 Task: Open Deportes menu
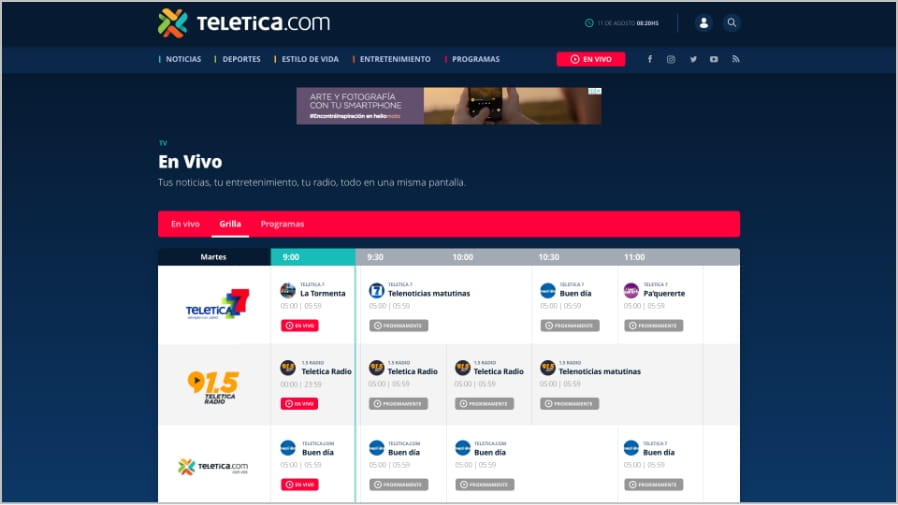click(241, 59)
